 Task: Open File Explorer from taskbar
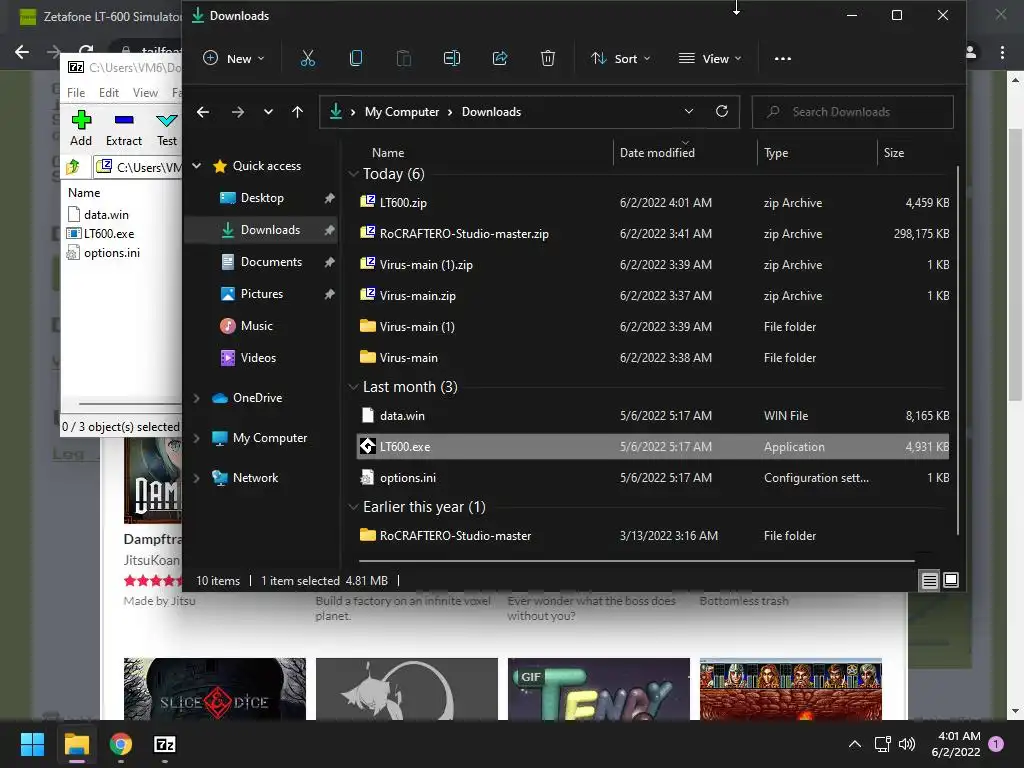pos(76,744)
